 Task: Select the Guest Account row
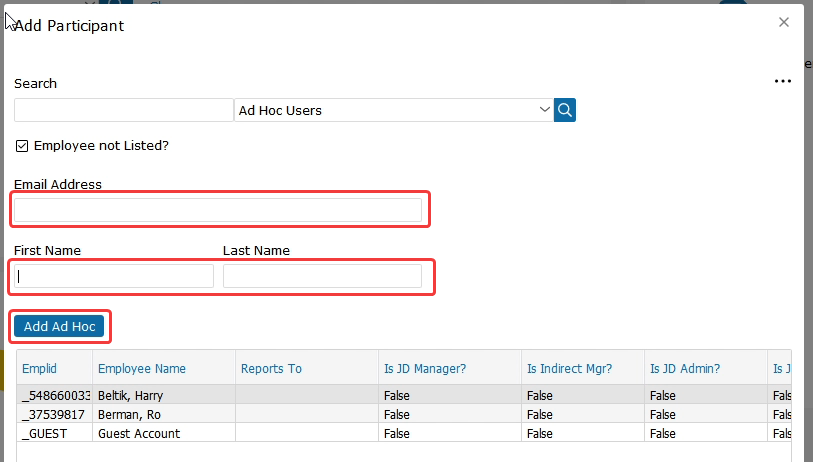[x=139, y=433]
